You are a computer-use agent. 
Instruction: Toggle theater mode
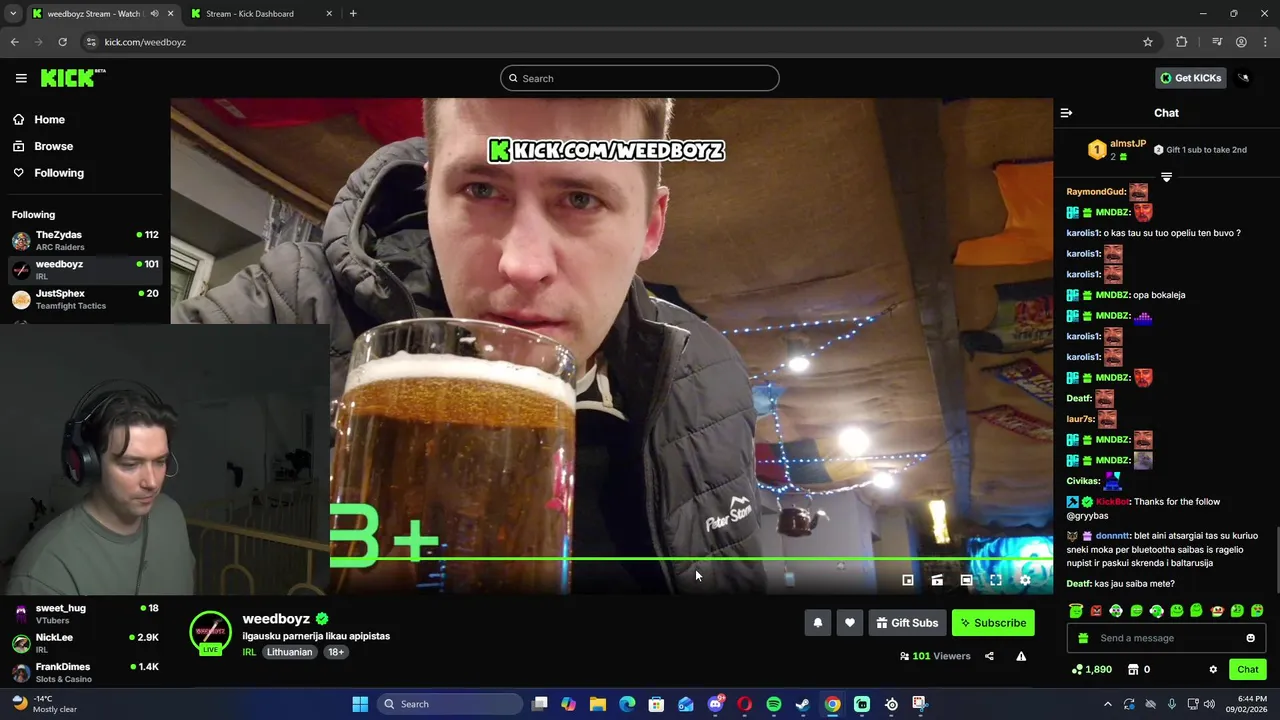click(x=966, y=580)
